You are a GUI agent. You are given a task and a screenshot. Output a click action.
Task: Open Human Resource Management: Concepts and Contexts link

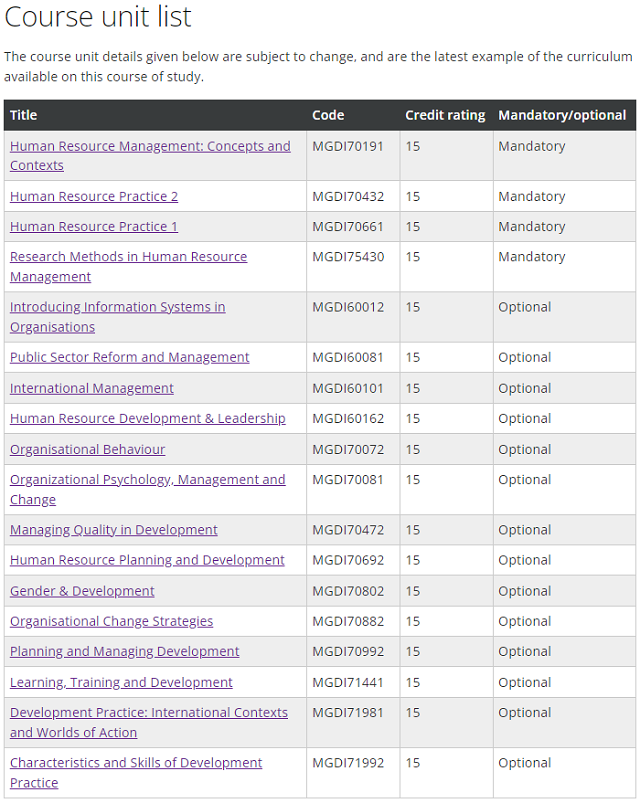coord(150,156)
